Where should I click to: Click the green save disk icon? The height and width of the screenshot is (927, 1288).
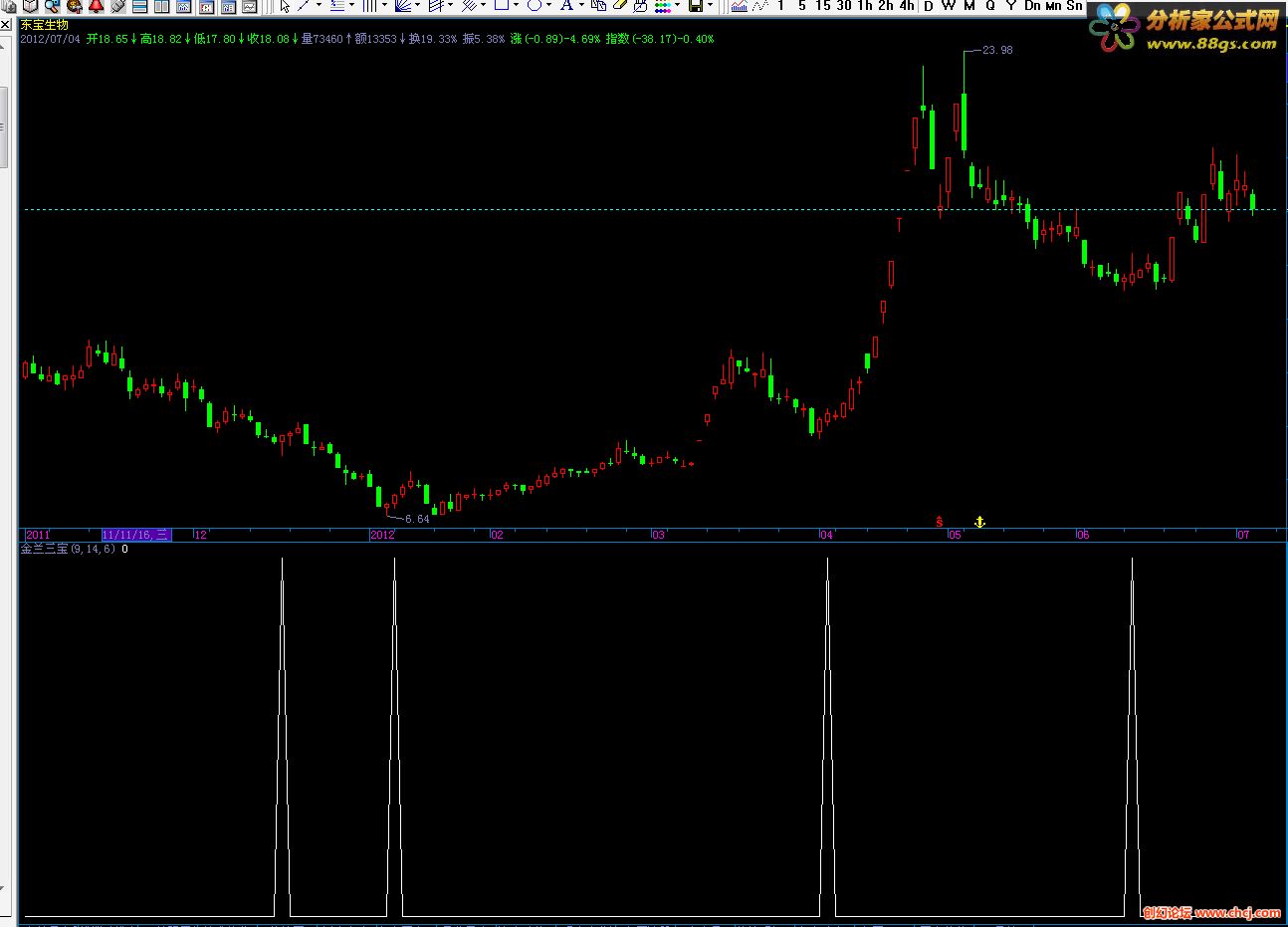(x=696, y=5)
